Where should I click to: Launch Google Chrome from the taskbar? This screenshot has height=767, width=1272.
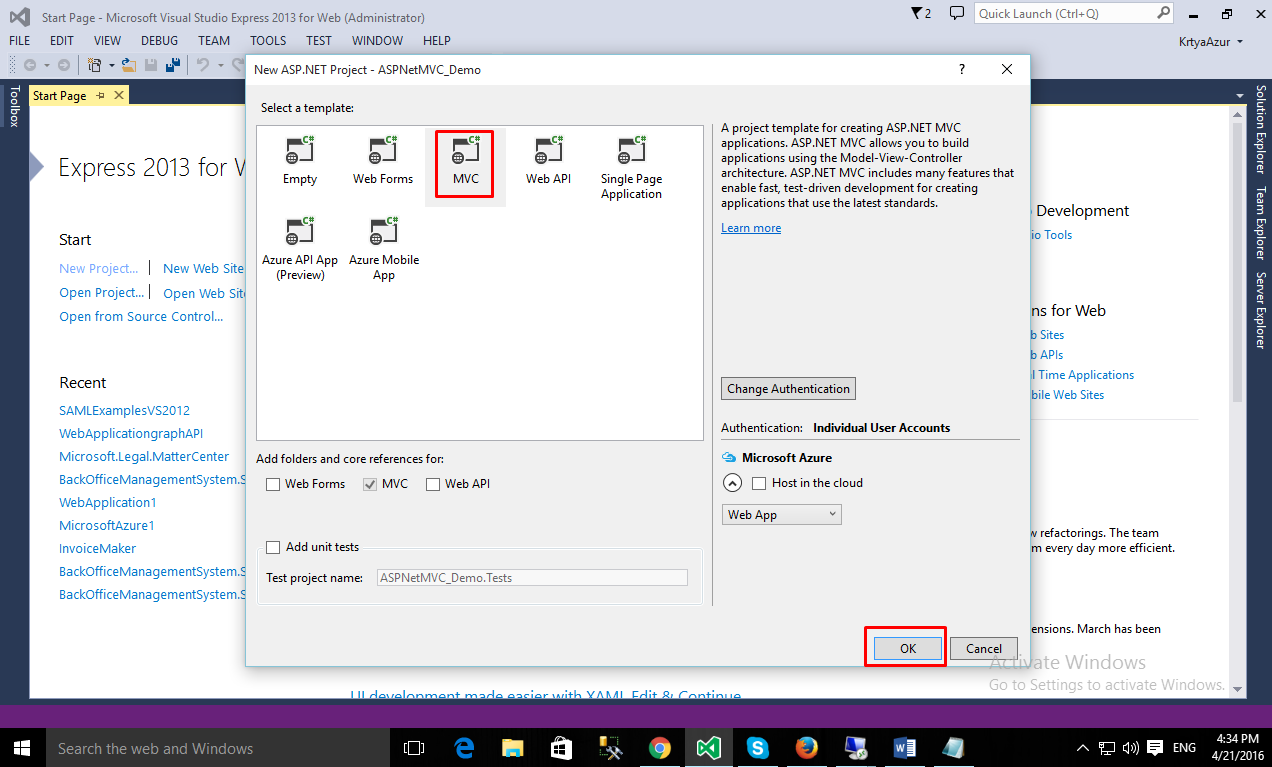click(x=659, y=748)
